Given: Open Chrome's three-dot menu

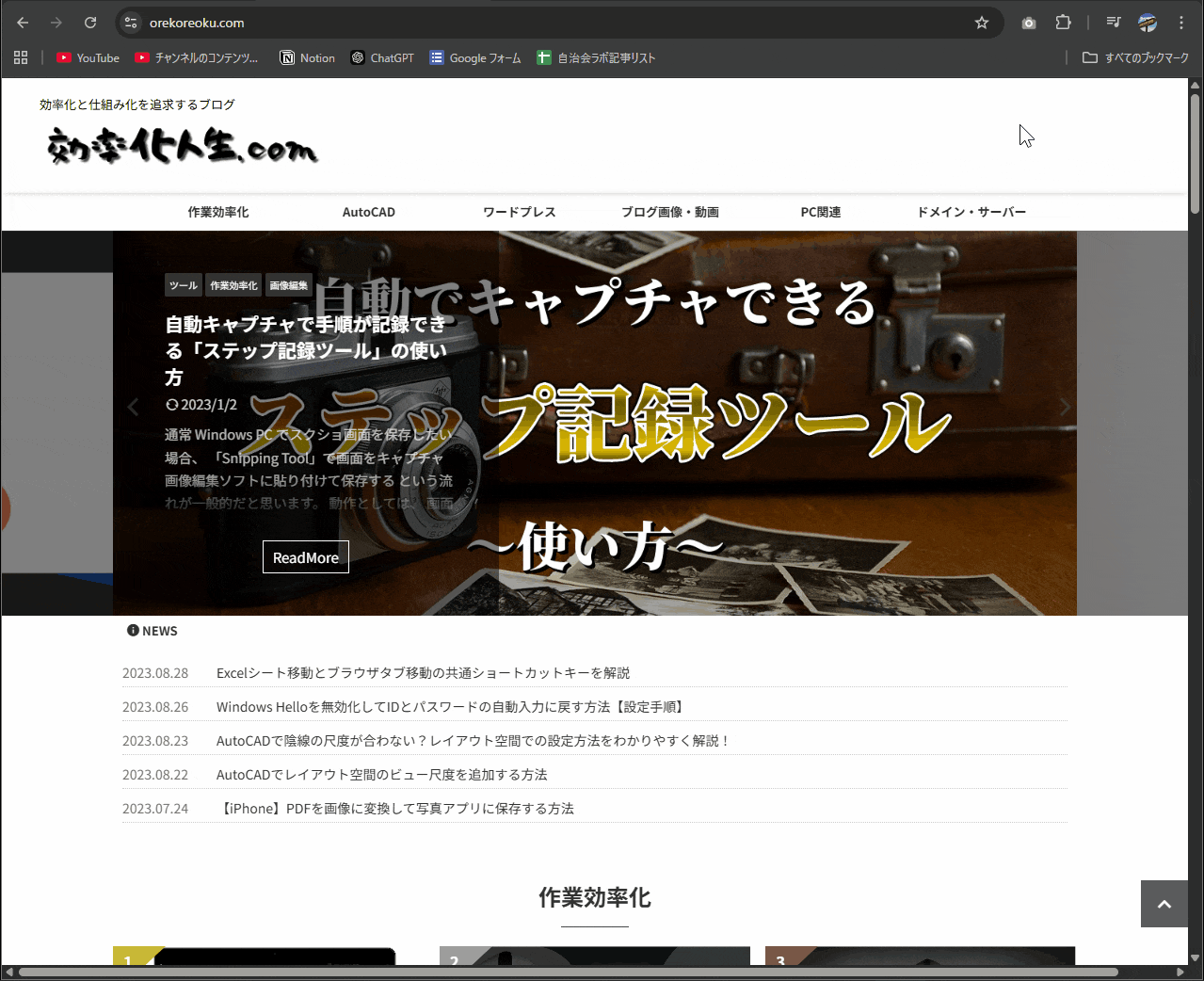Looking at the screenshot, I should coord(1181,23).
